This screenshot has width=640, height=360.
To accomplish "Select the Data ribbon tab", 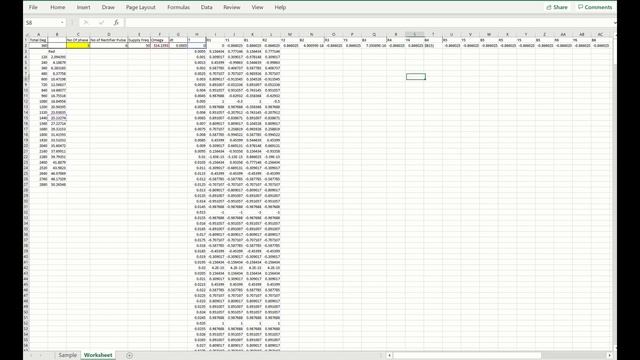I will (207, 7).
